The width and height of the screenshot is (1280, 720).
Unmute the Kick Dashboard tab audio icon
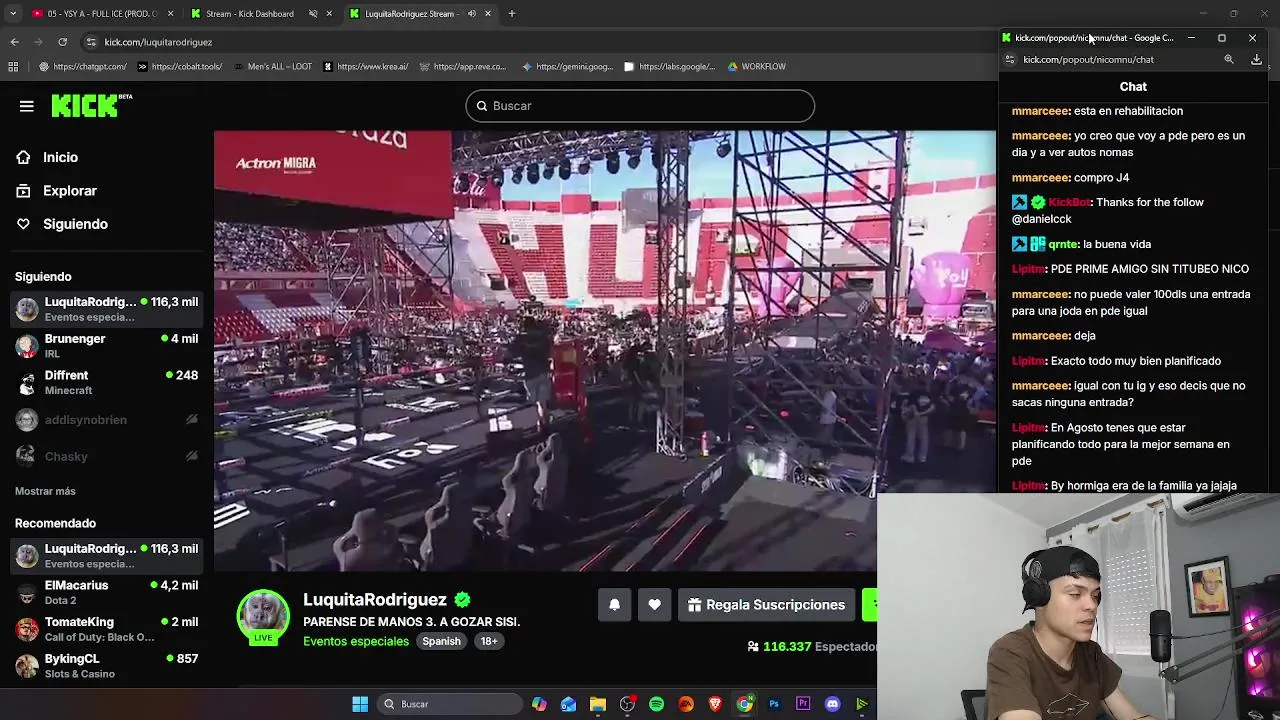point(313,14)
